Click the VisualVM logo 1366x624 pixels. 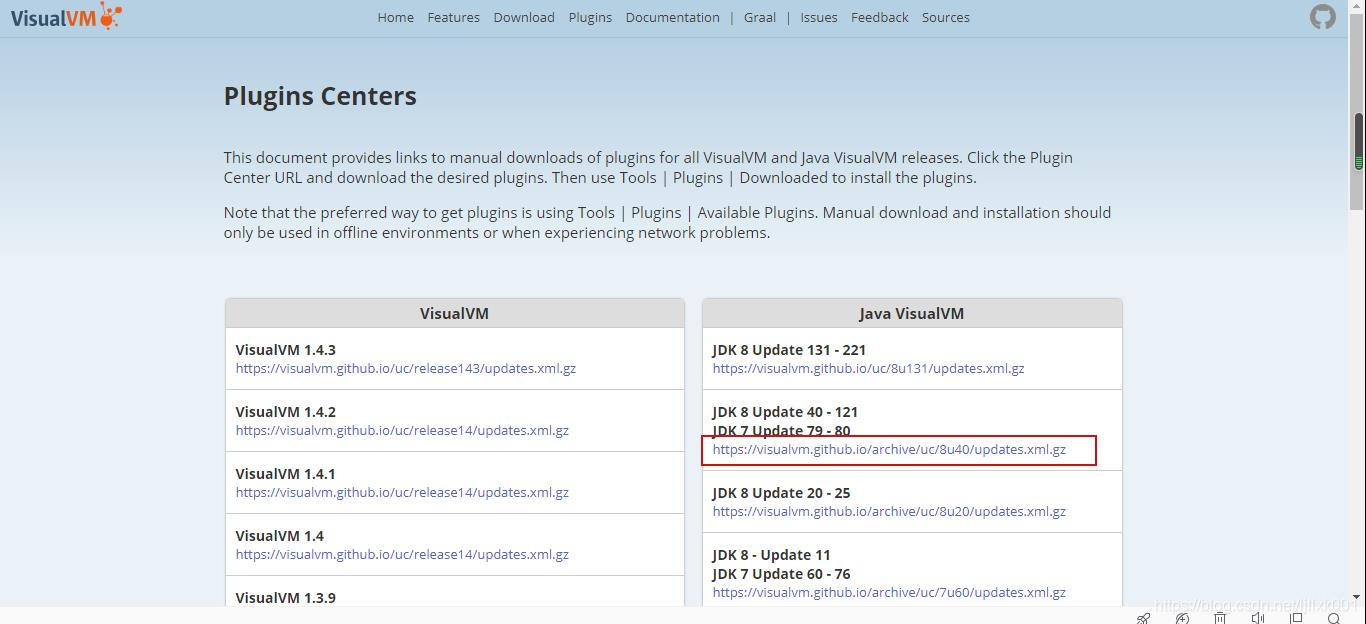click(66, 16)
